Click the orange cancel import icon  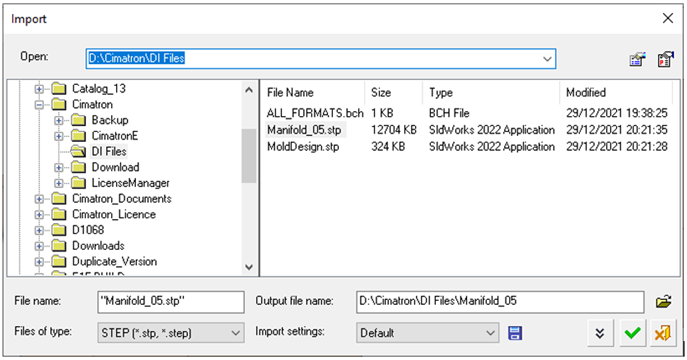click(662, 333)
